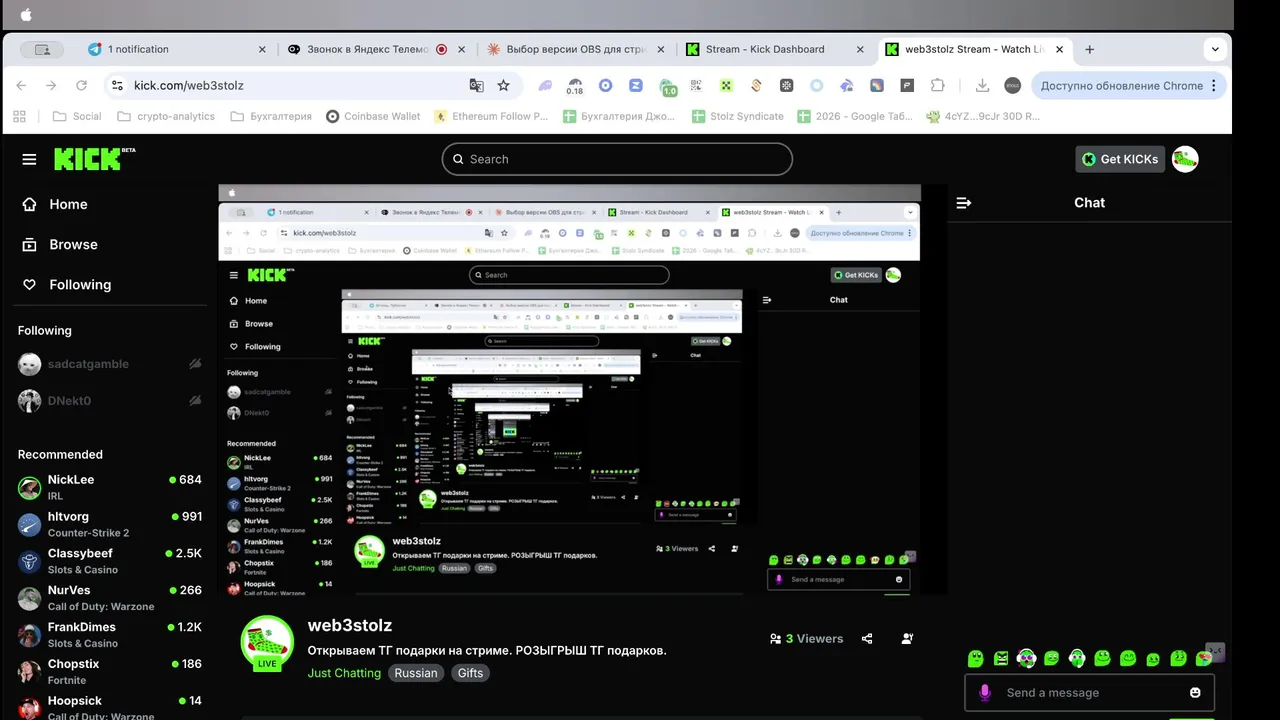Viewport: 1280px width, 720px height.
Task: Open the Chrome three-dot menu
Action: coord(1214,85)
